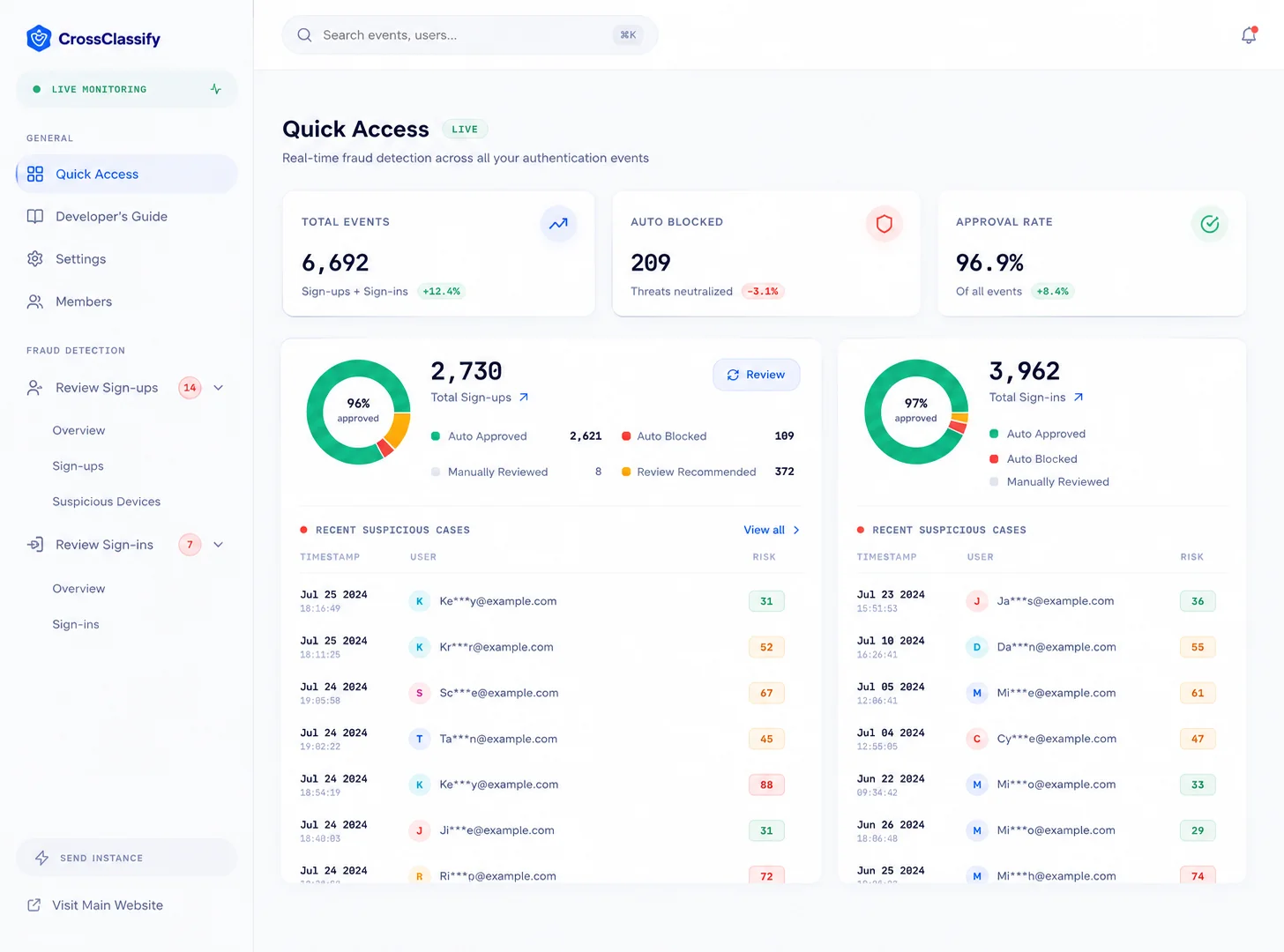
Task: Click the Review Sign-ins 7 count badge
Action: (x=190, y=545)
